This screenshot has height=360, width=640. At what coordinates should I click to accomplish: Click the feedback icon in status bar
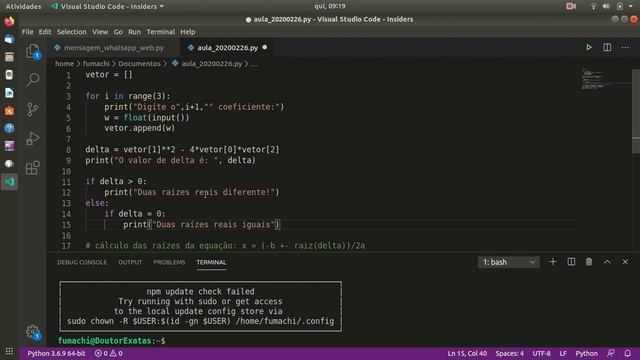611,353
